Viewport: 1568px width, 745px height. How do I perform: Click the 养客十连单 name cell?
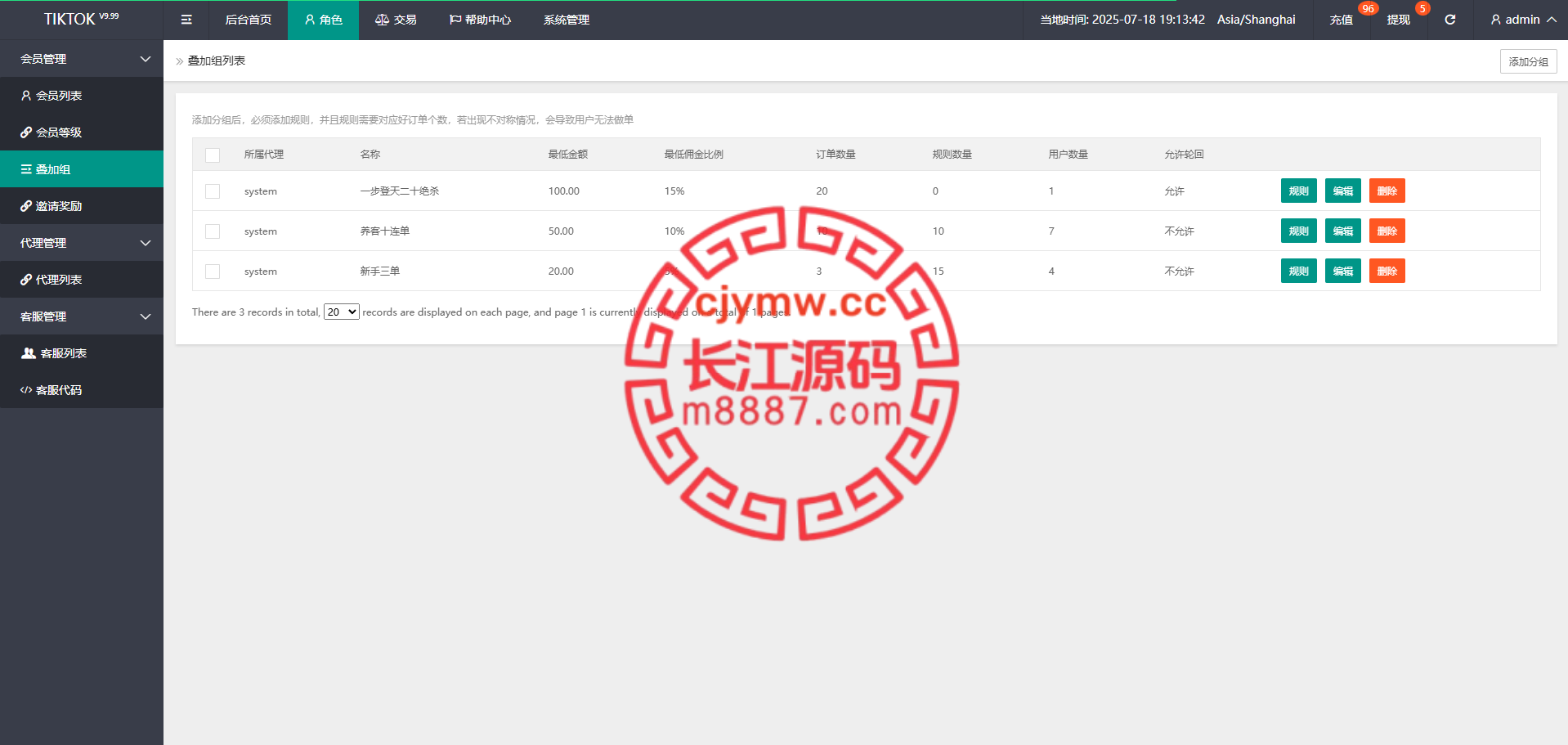click(385, 231)
